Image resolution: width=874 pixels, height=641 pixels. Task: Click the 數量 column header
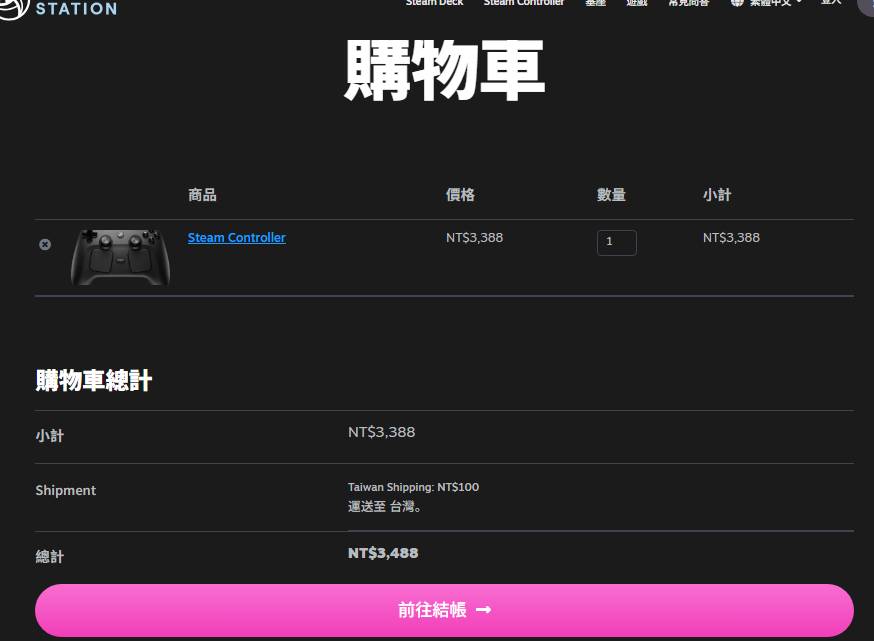(x=611, y=195)
